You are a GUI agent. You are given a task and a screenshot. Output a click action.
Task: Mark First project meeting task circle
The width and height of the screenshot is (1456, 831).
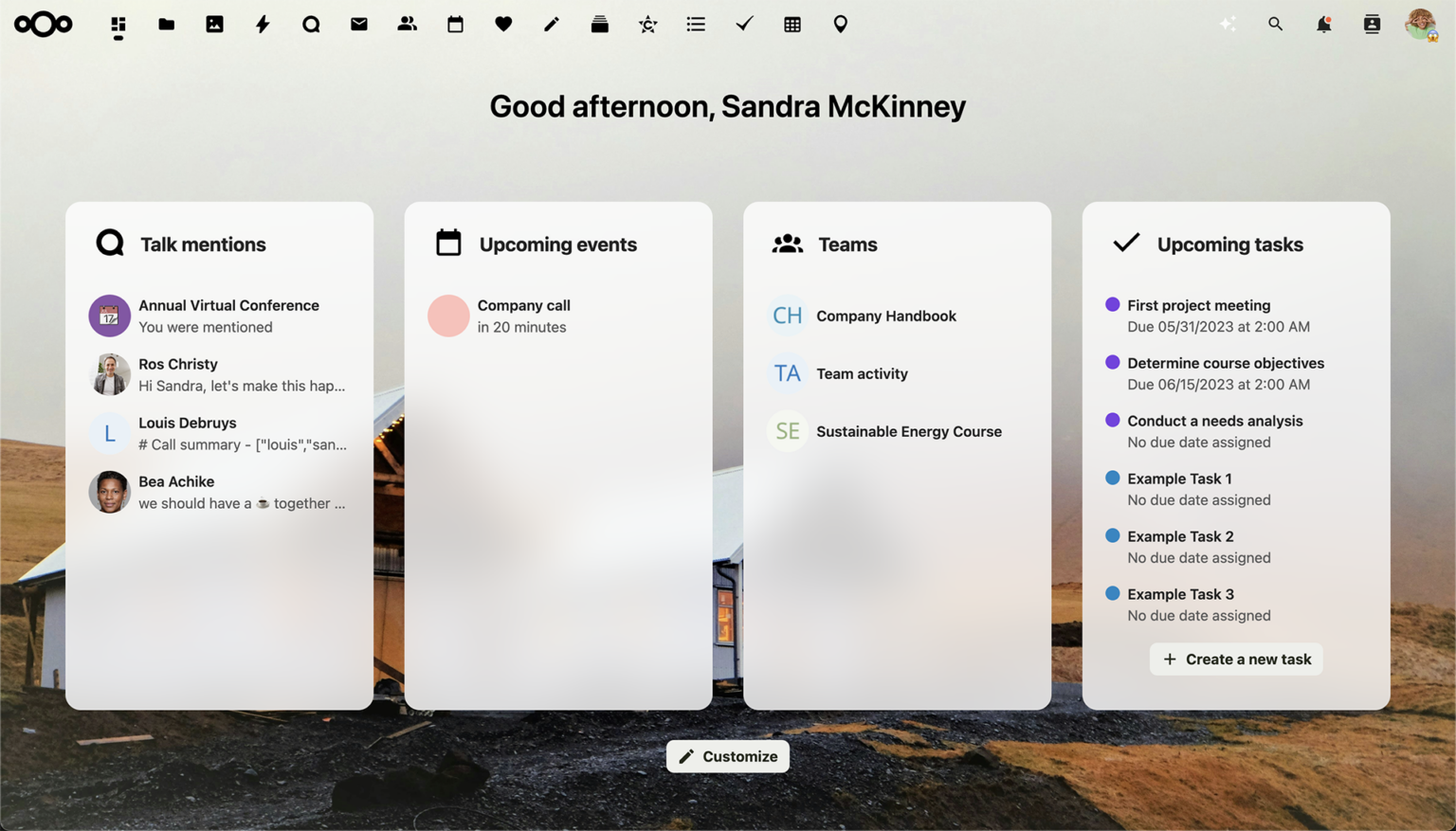[1113, 305]
